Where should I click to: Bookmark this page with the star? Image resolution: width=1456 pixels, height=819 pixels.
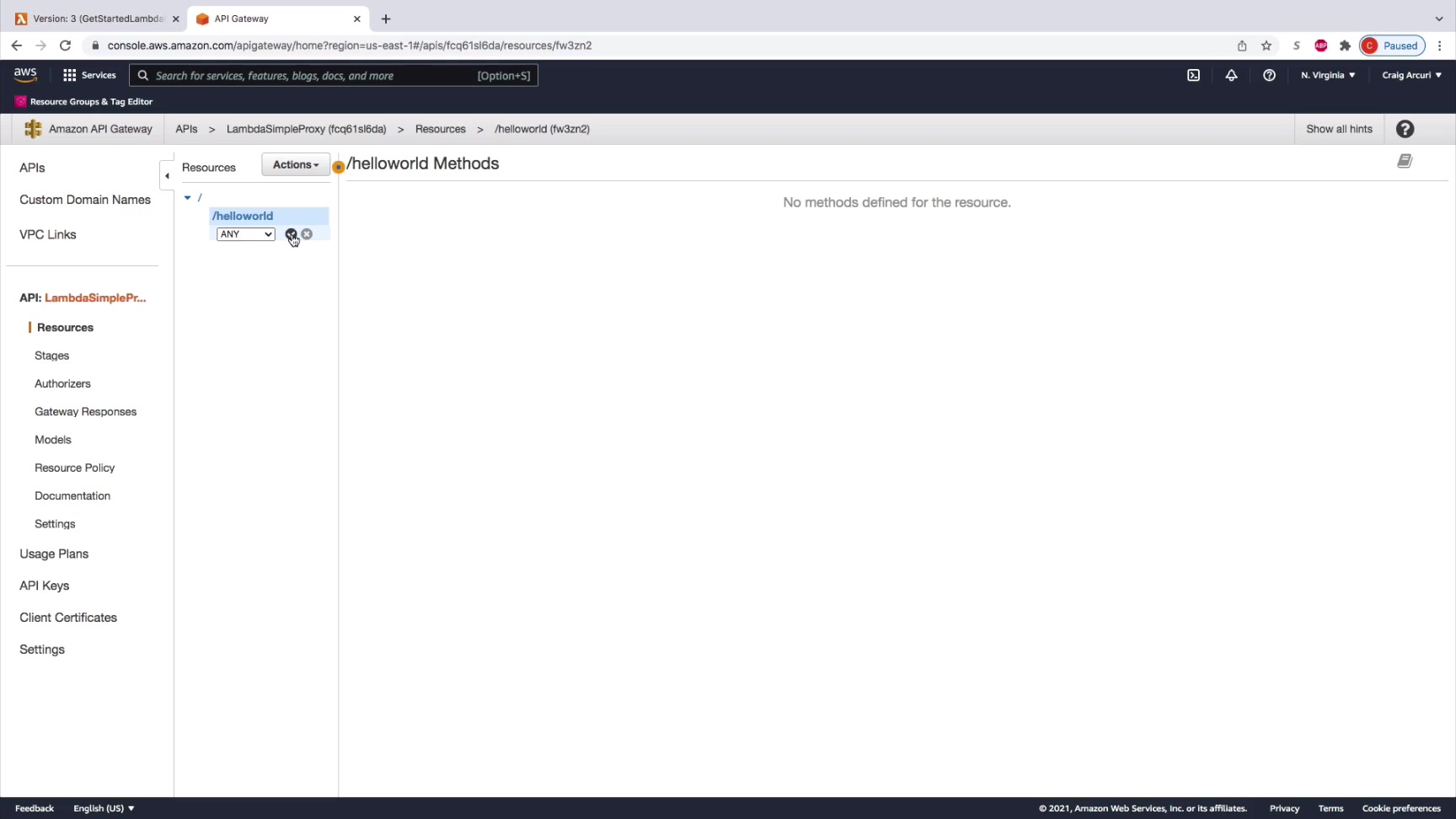pos(1266,45)
